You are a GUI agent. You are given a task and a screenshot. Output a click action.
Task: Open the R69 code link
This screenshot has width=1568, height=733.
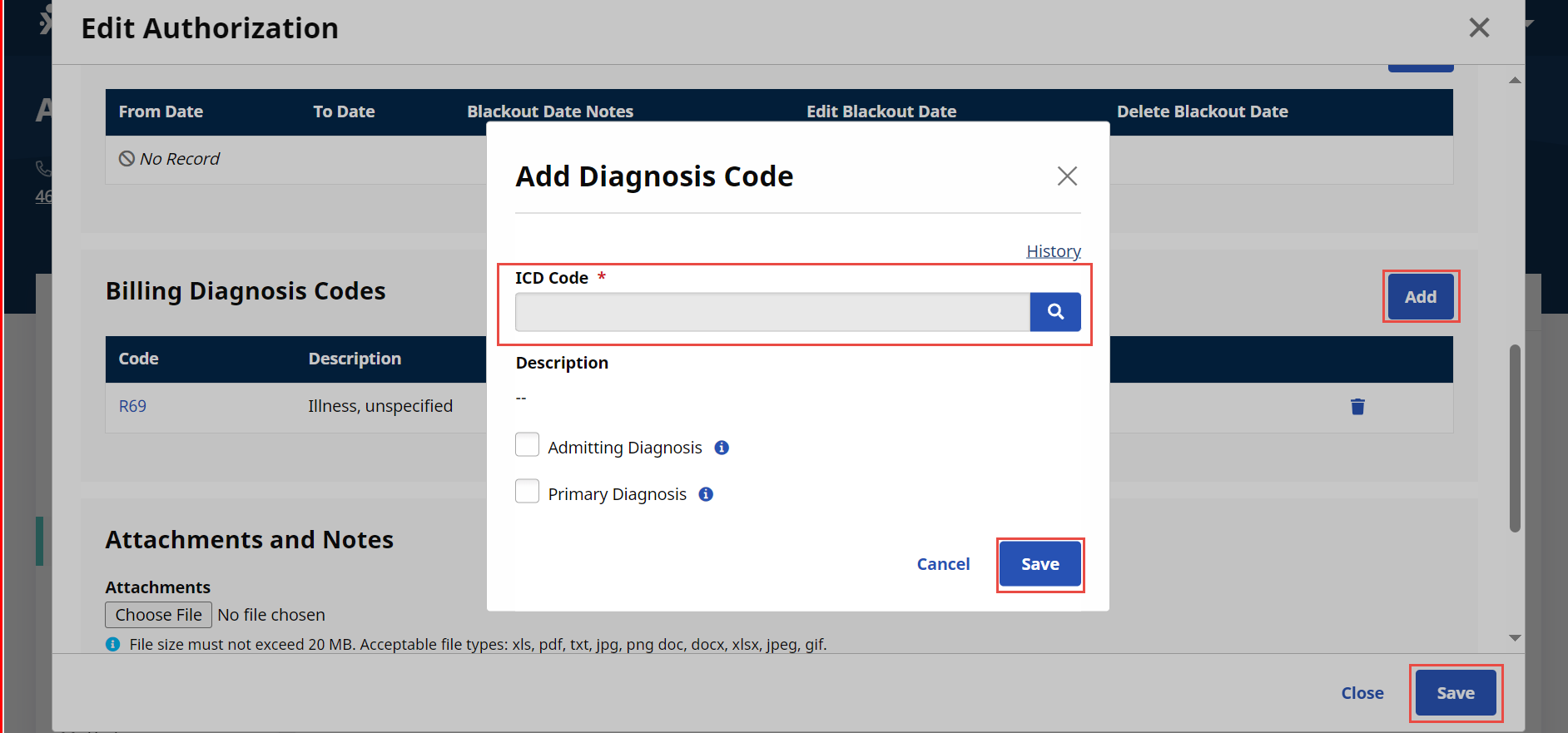[132, 406]
